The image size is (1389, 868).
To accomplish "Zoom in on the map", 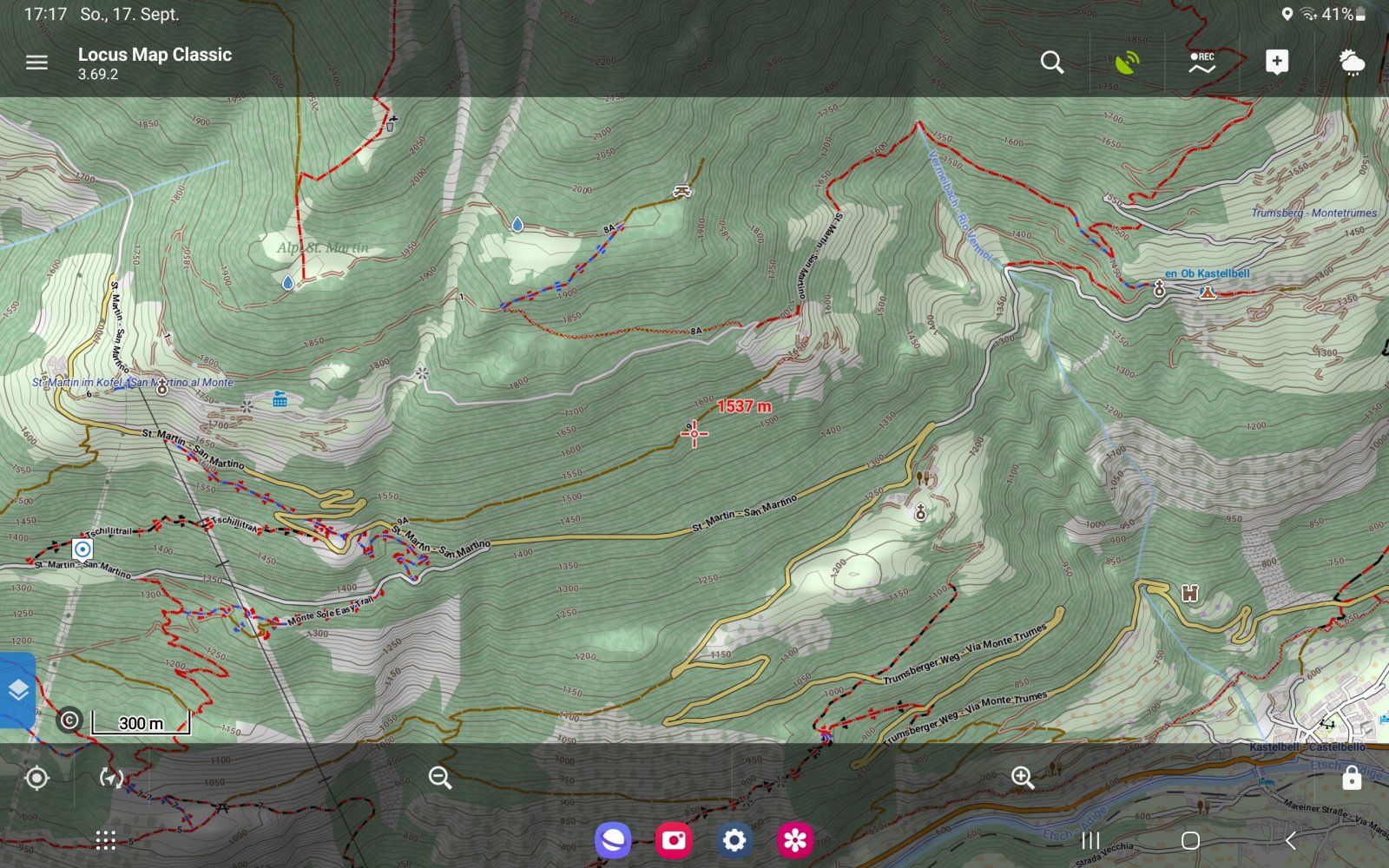I will (1023, 778).
